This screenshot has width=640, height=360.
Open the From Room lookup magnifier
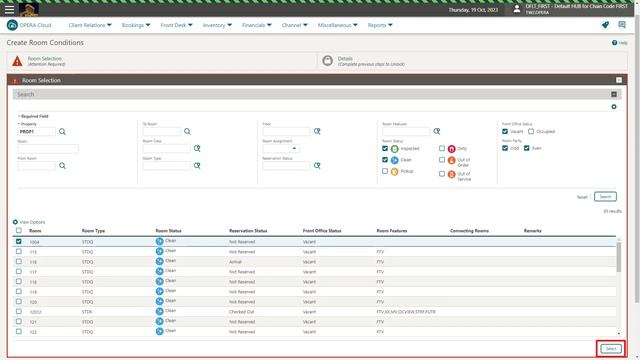pos(62,166)
